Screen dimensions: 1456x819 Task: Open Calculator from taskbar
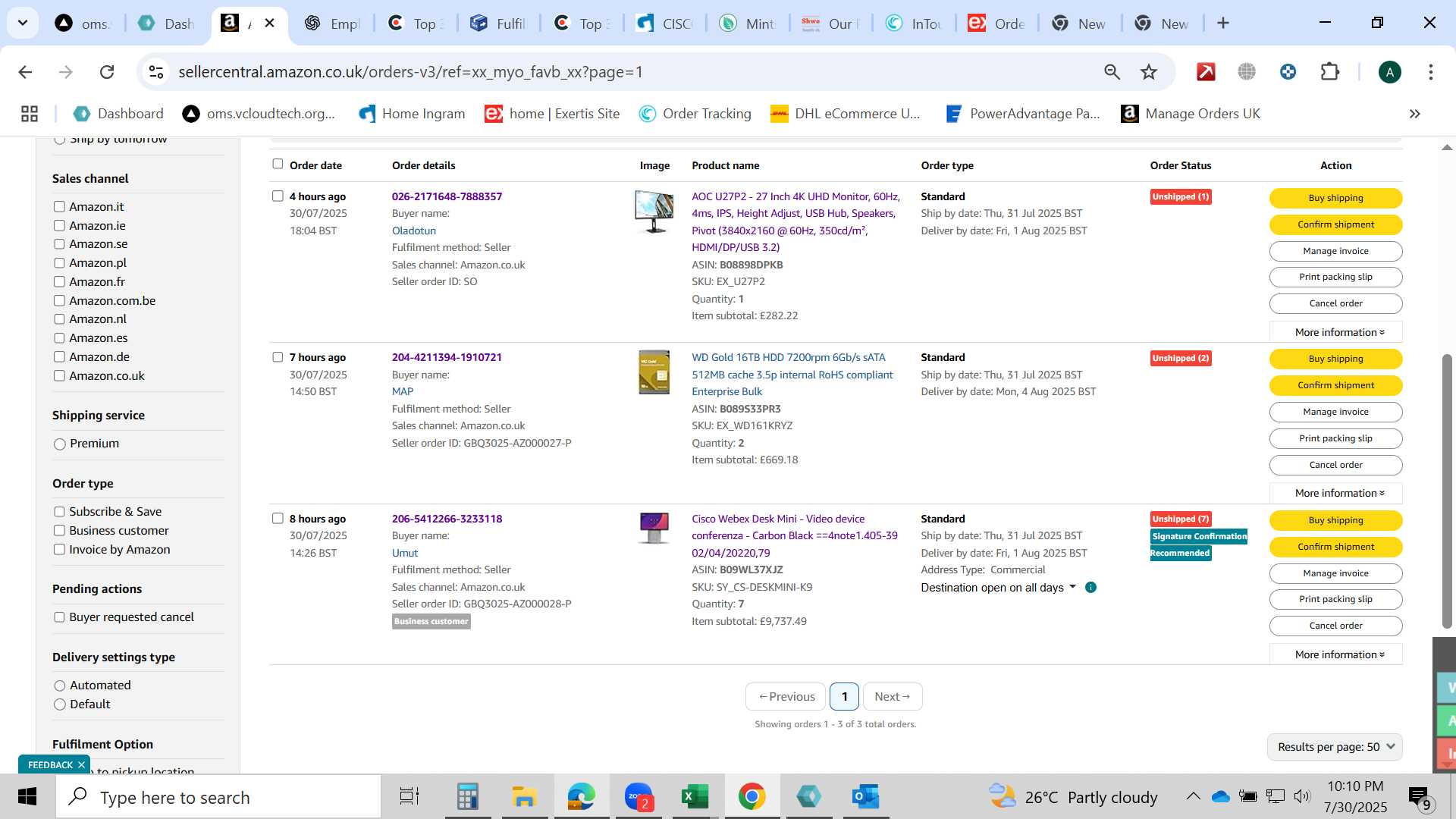467,797
